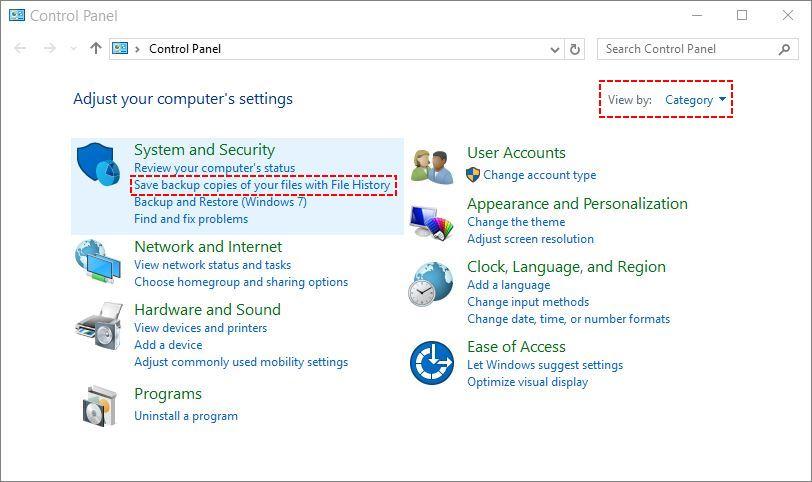Click the back navigation arrow
Screen dimensions: 812x482
tap(20, 49)
